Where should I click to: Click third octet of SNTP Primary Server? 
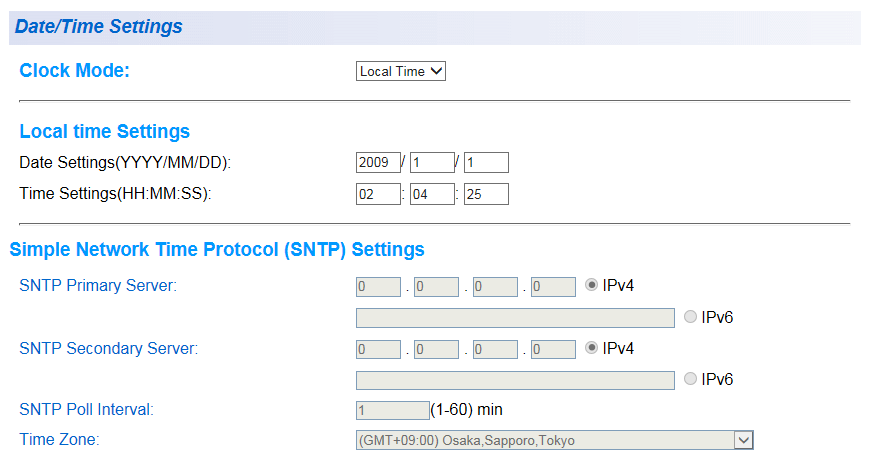click(x=495, y=286)
